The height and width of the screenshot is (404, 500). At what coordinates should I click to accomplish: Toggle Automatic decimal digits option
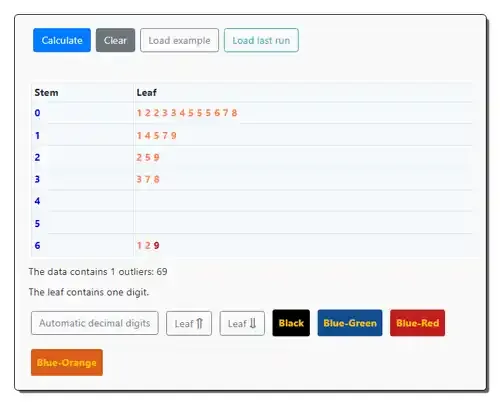click(95, 323)
